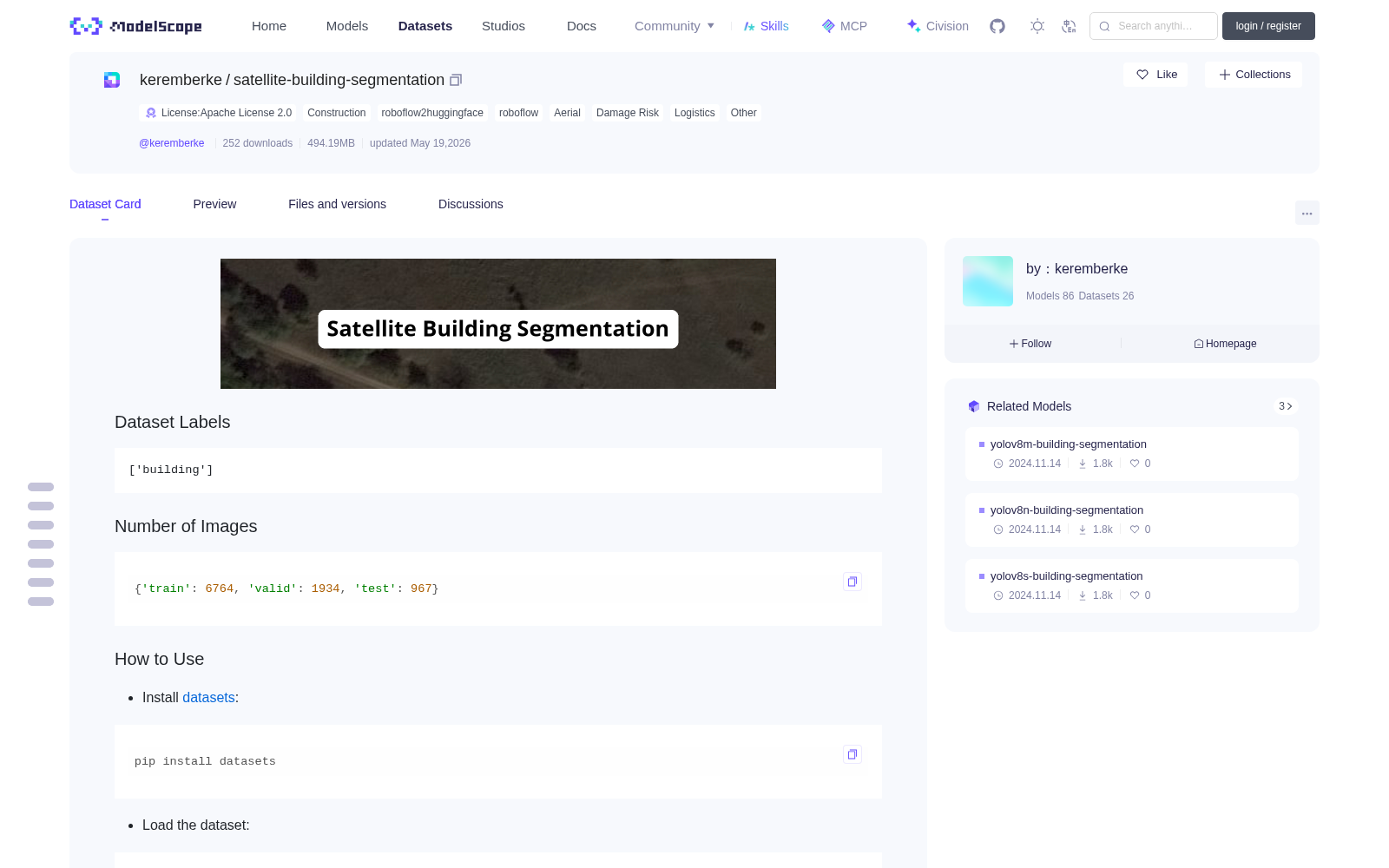Toggle the light/dark theme icon
The width and height of the screenshot is (1389, 868).
(x=1037, y=26)
